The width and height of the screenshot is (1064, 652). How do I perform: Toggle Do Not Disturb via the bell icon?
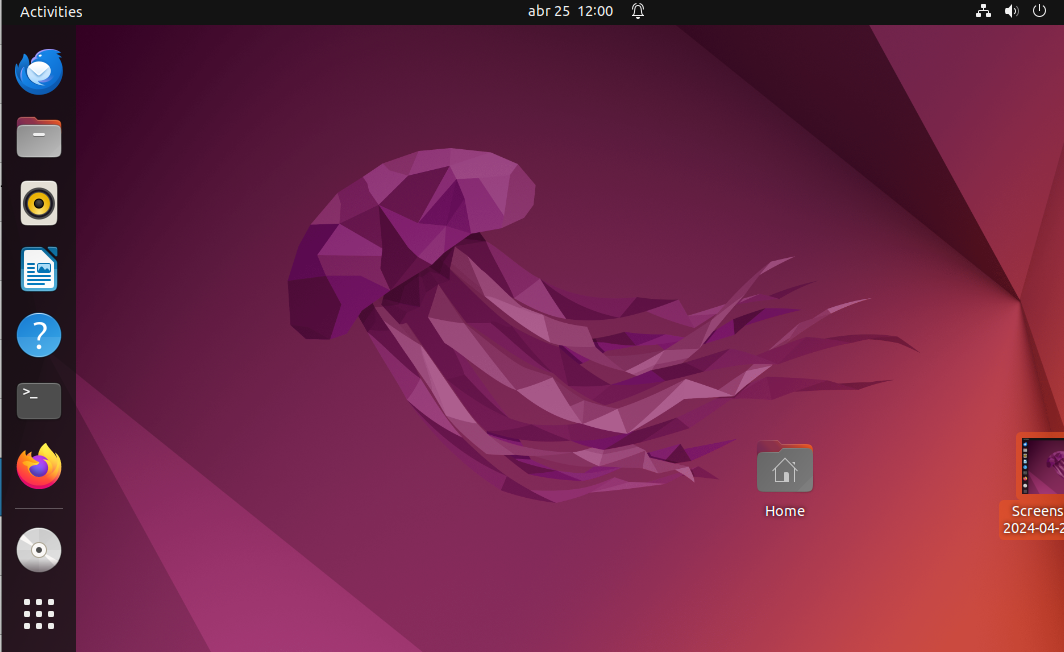click(637, 11)
